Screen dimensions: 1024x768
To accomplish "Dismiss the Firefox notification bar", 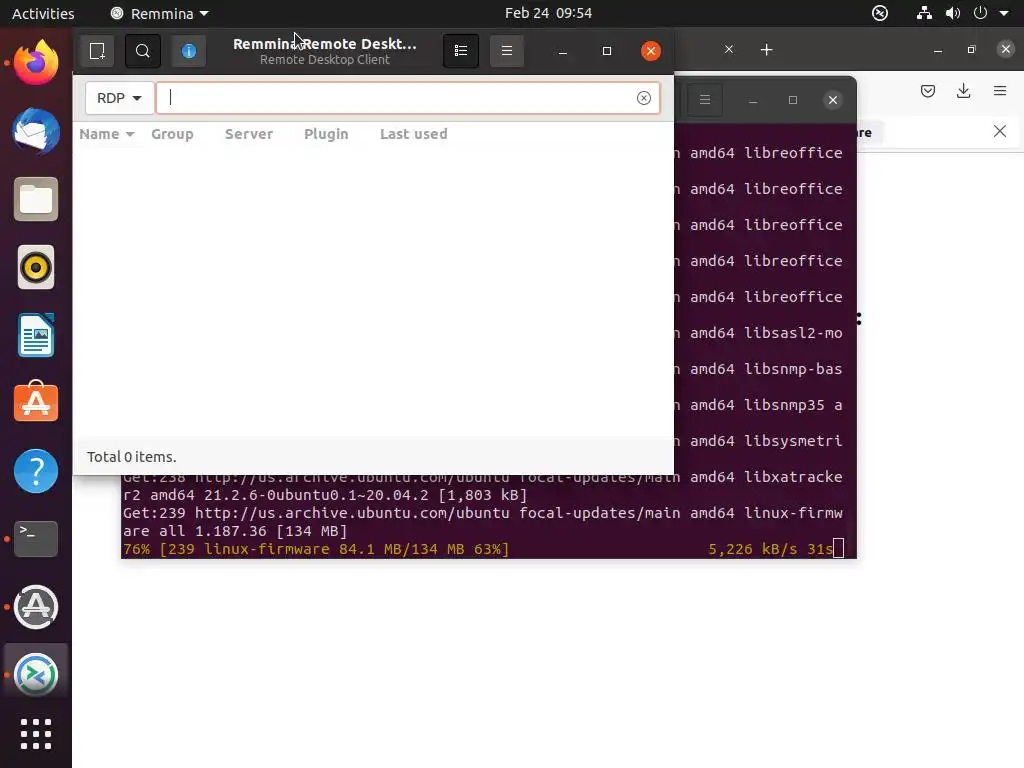I will (1000, 131).
